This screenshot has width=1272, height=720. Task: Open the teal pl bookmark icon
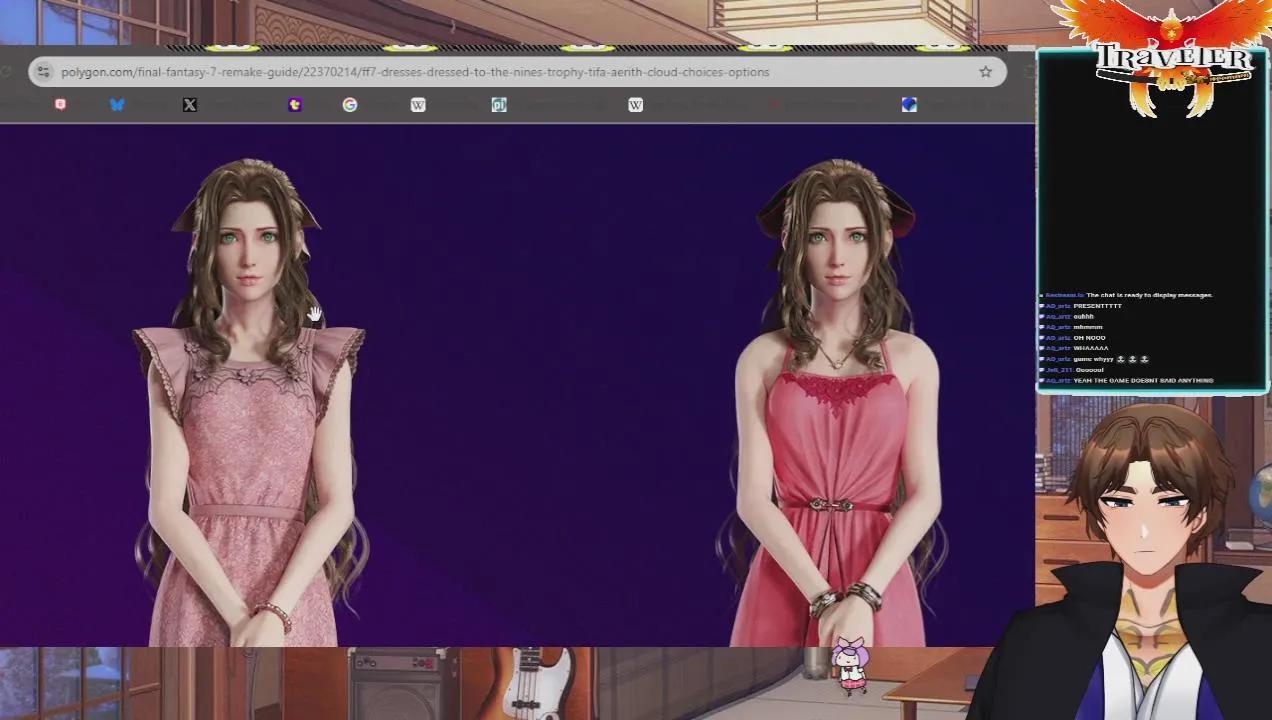point(499,104)
